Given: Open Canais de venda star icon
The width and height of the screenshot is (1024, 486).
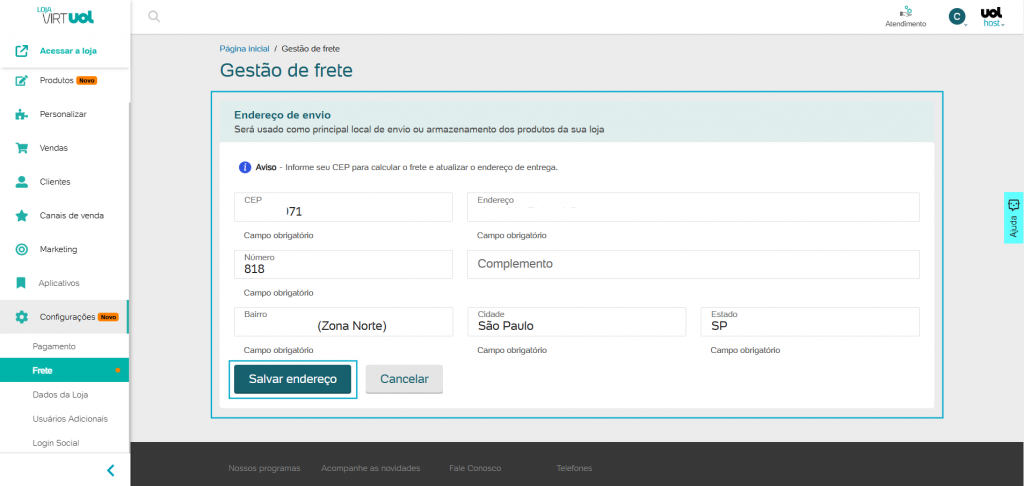Looking at the screenshot, I should tap(21, 216).
